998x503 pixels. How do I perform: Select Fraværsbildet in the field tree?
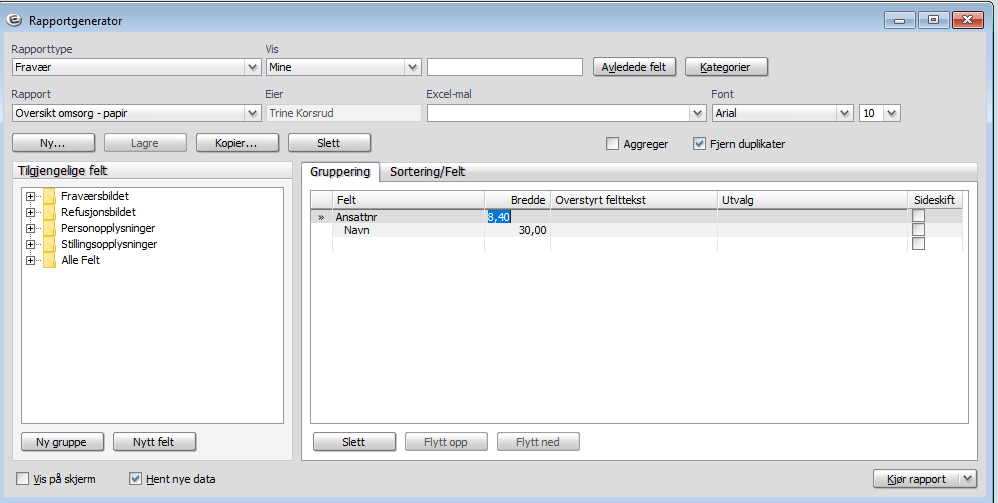coord(95,196)
